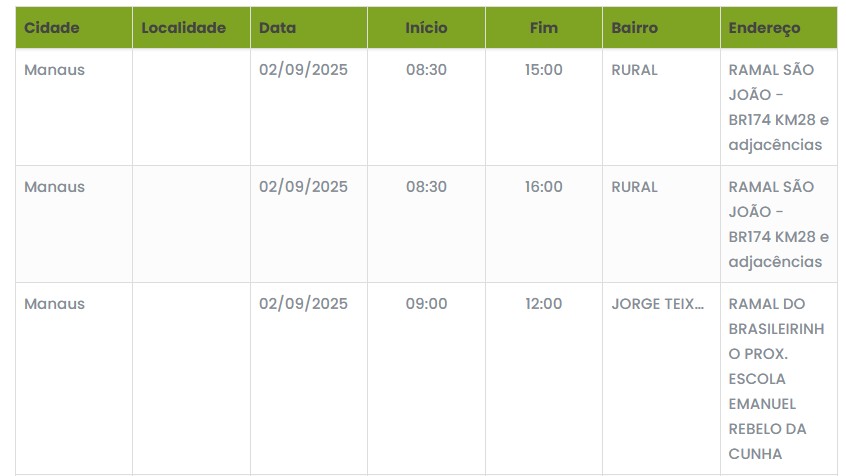This screenshot has width=846, height=476.
Task: Click RURAL in the row ending 16:00
Action: [x=635, y=187]
